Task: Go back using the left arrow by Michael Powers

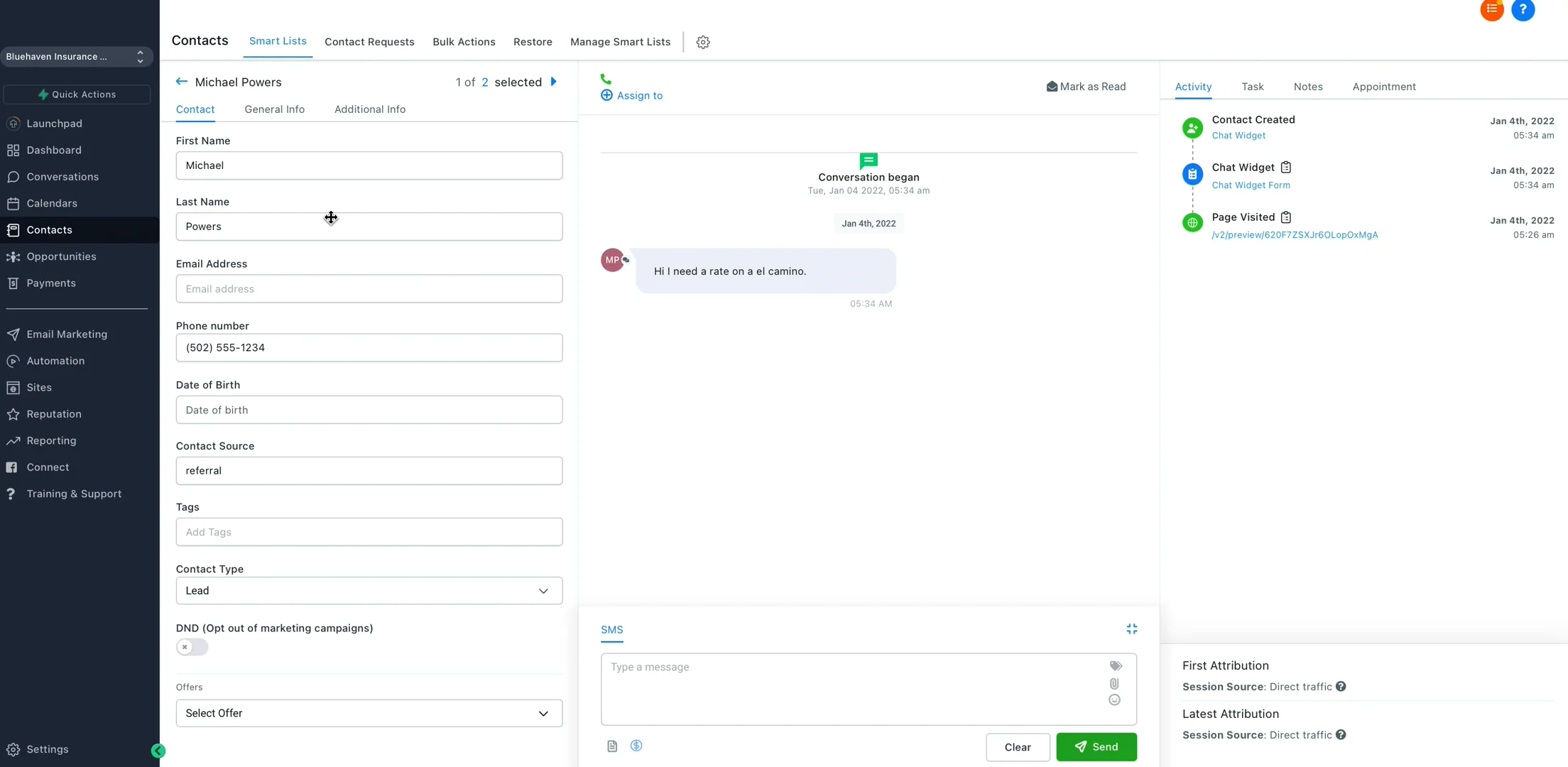Action: pyautogui.click(x=182, y=82)
